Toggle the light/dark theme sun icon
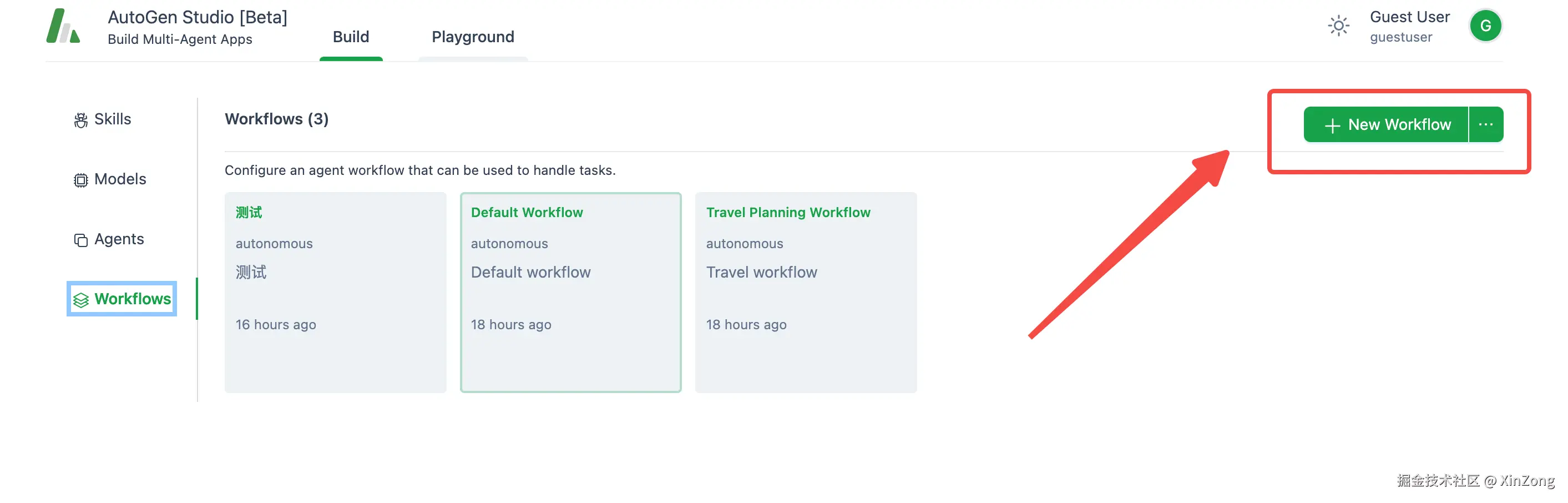This screenshot has width=1568, height=503. click(1338, 26)
